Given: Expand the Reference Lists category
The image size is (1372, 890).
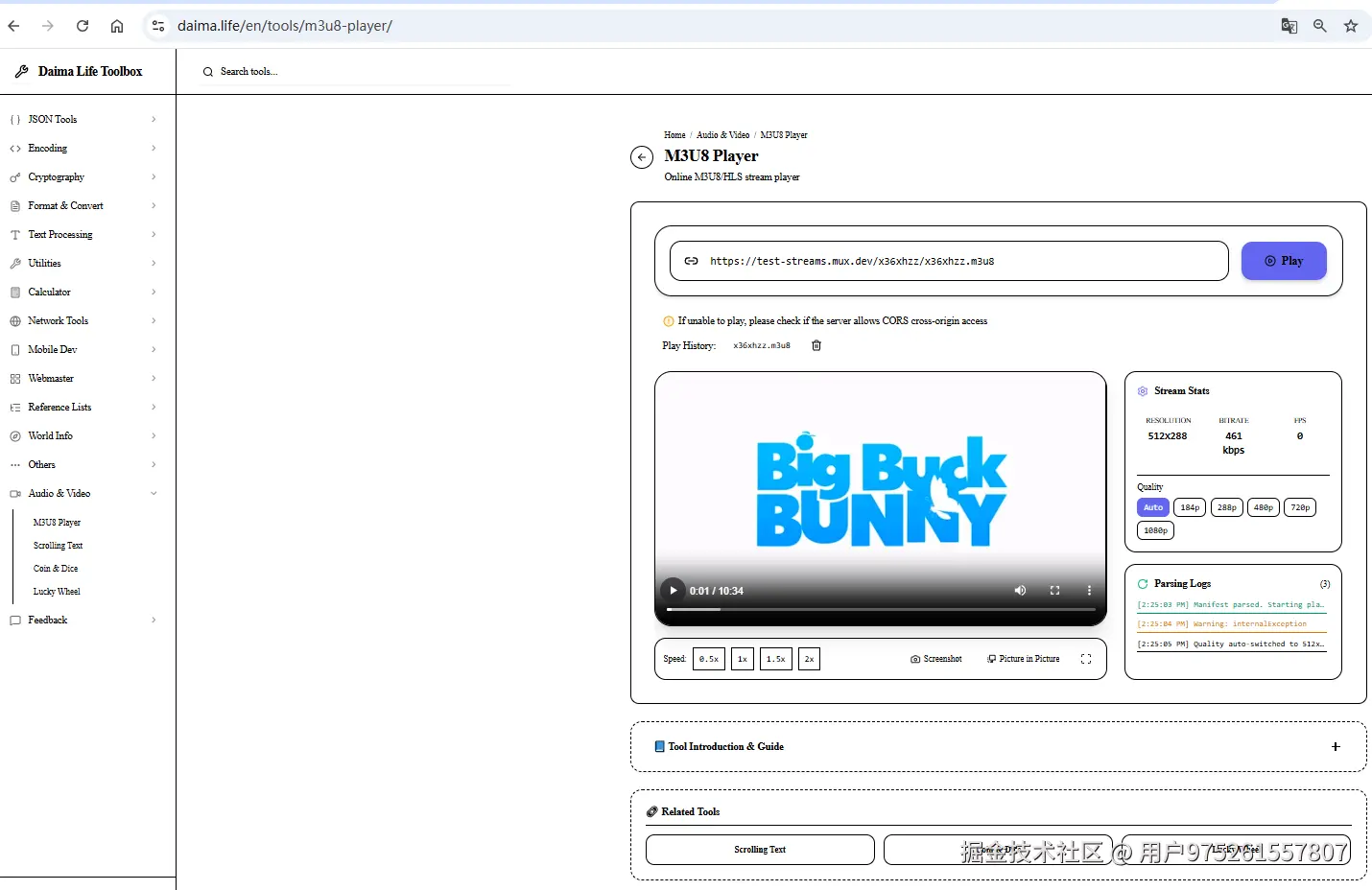Looking at the screenshot, I should tap(83, 408).
